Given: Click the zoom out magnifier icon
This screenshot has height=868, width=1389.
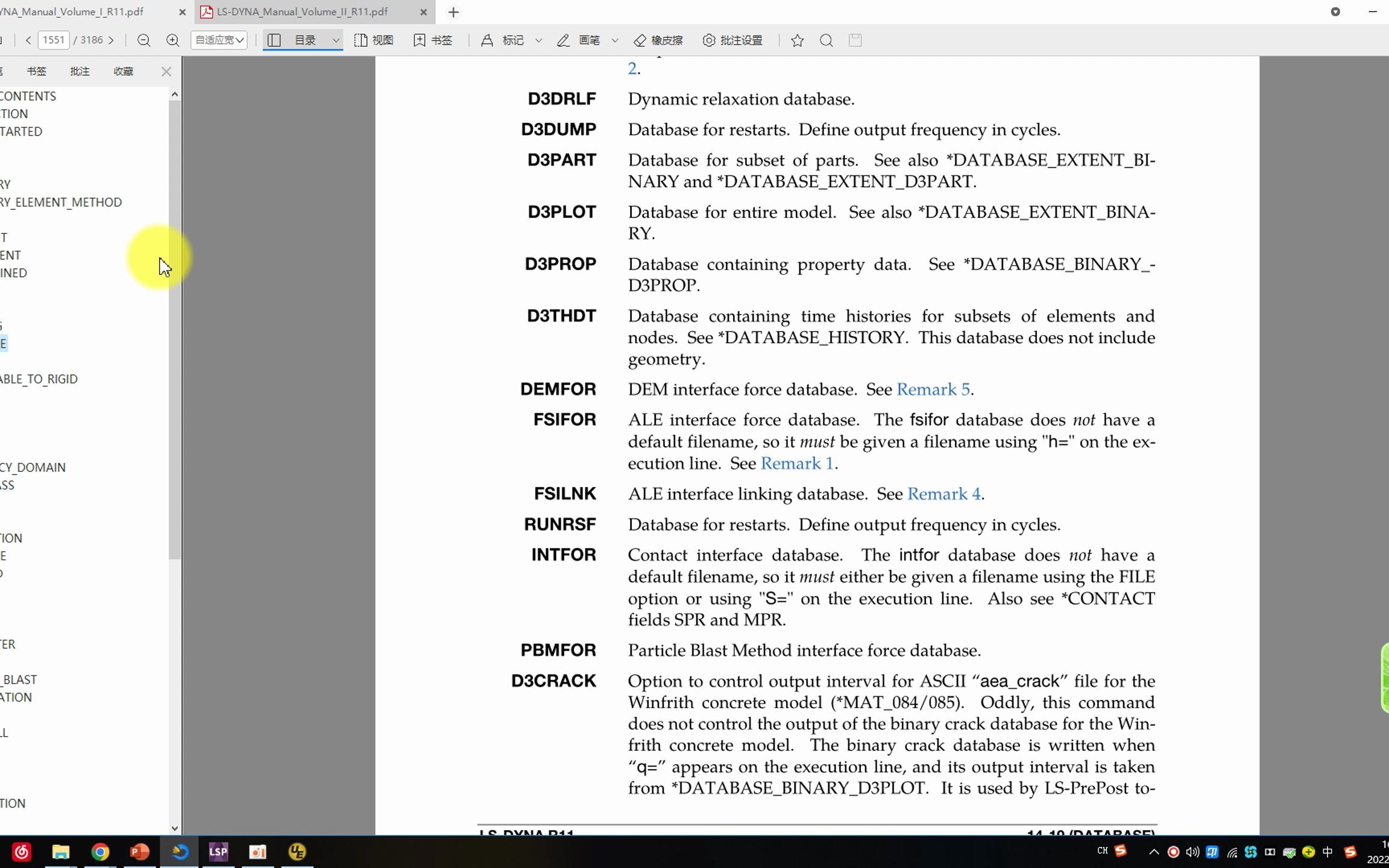Looking at the screenshot, I should (143, 40).
